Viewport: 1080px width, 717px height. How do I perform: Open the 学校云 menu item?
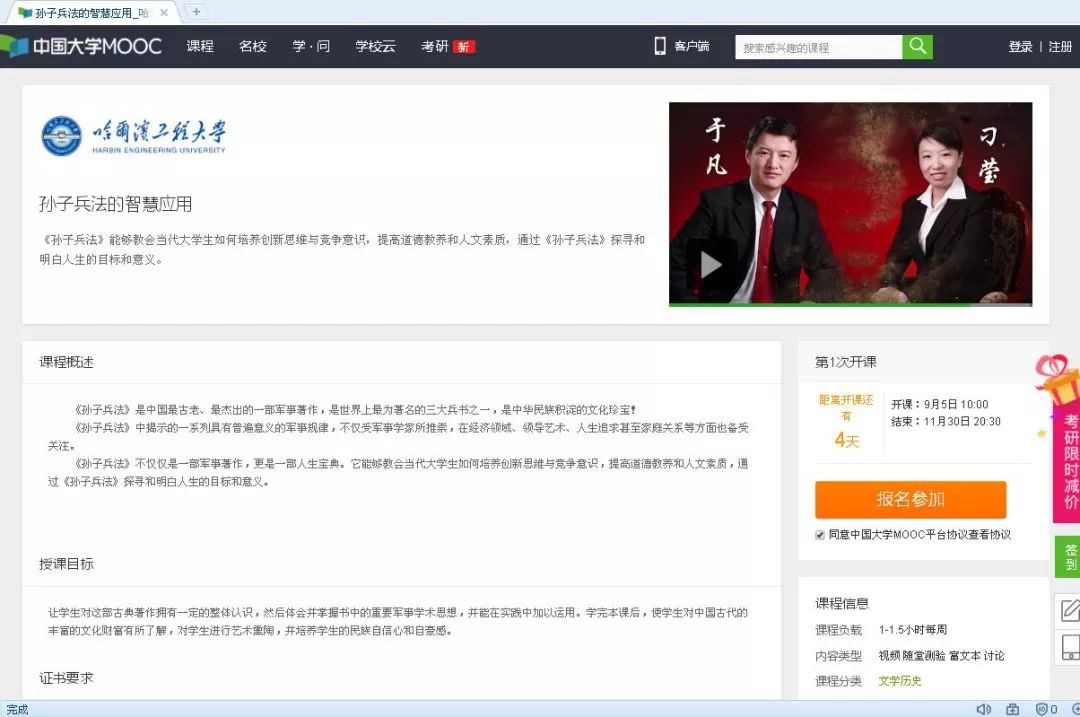375,46
